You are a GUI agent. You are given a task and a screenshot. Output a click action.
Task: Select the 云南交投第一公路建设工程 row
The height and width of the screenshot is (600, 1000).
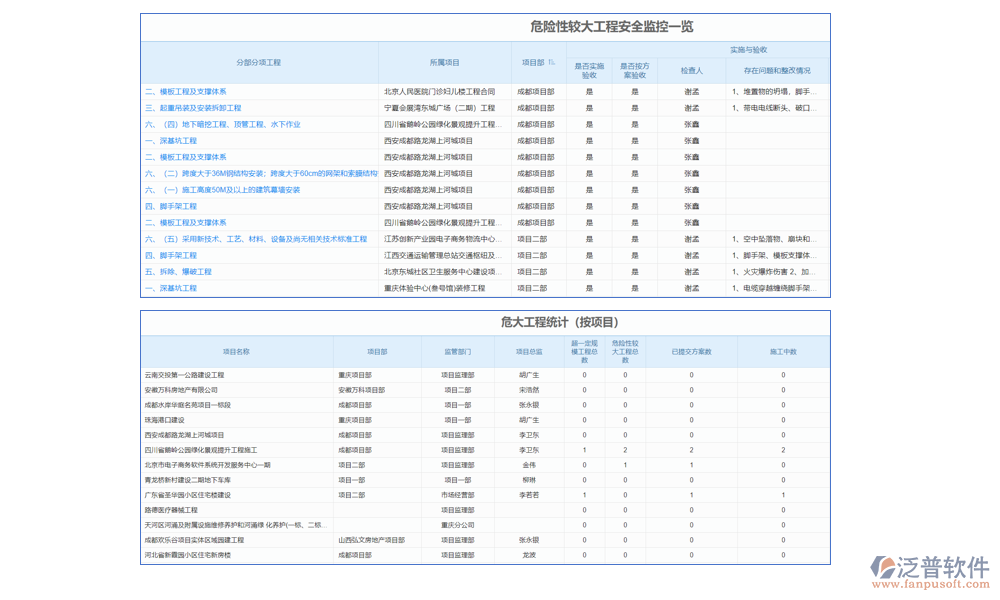click(x=184, y=375)
